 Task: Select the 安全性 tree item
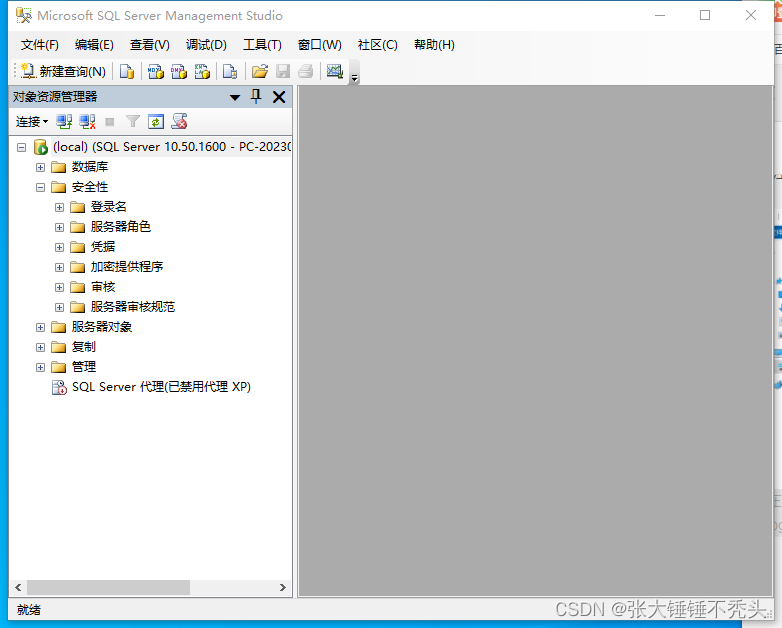click(x=90, y=187)
